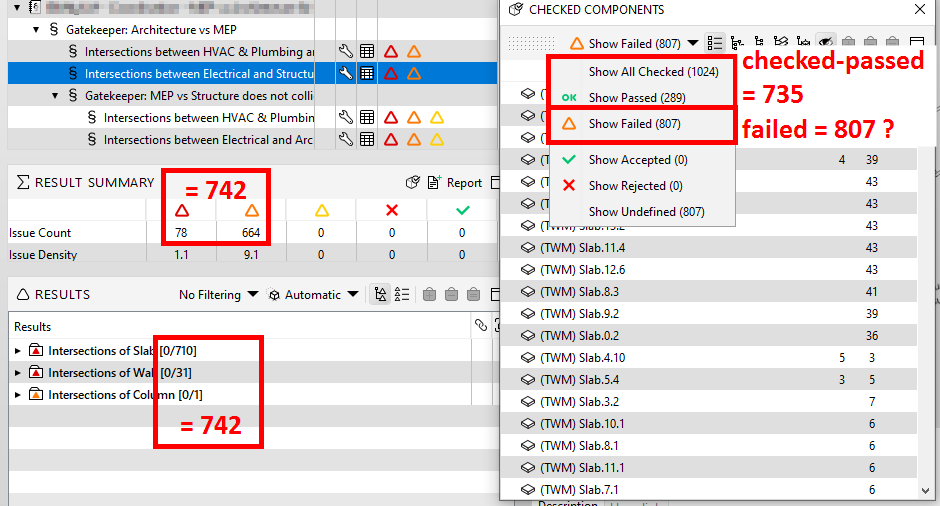Screen dimensions: 940x506
Task: Click checked components icon in Result Summary header
Action: coord(412,182)
